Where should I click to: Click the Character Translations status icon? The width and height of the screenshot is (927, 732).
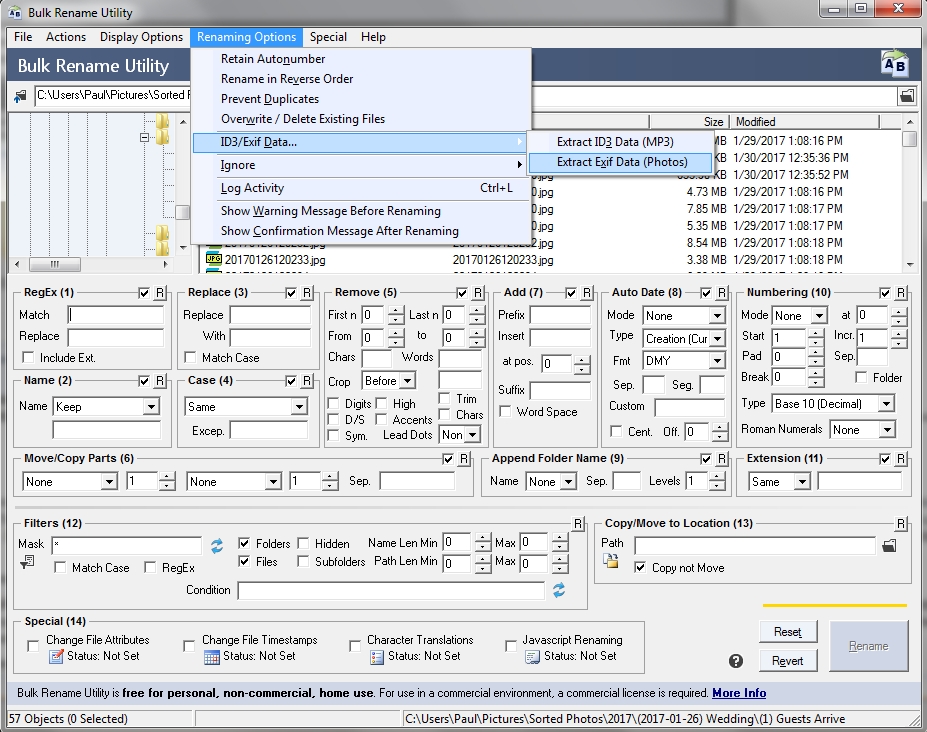tap(377, 656)
